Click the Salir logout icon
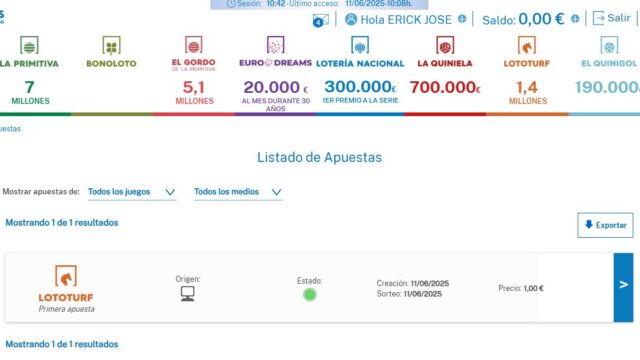The image size is (640, 360). [598, 18]
